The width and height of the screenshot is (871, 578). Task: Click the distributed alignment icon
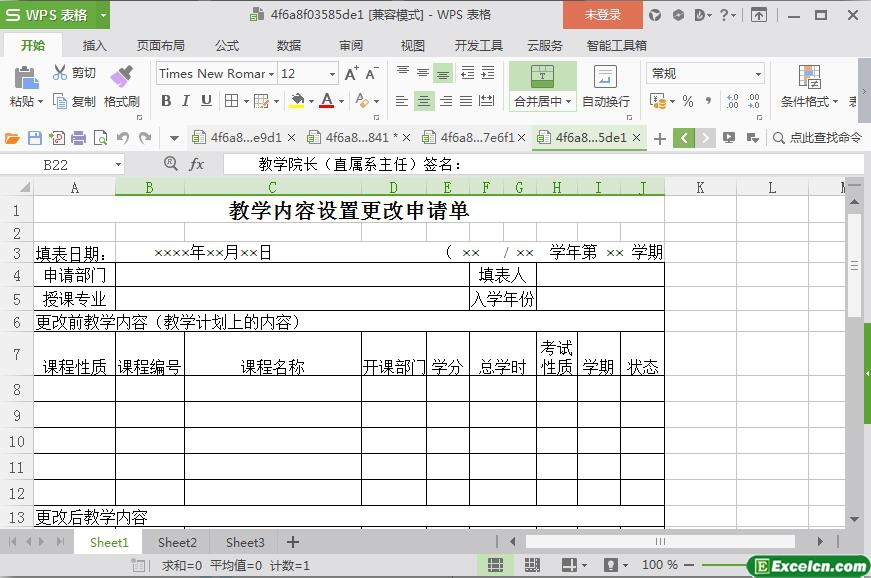[x=486, y=101]
